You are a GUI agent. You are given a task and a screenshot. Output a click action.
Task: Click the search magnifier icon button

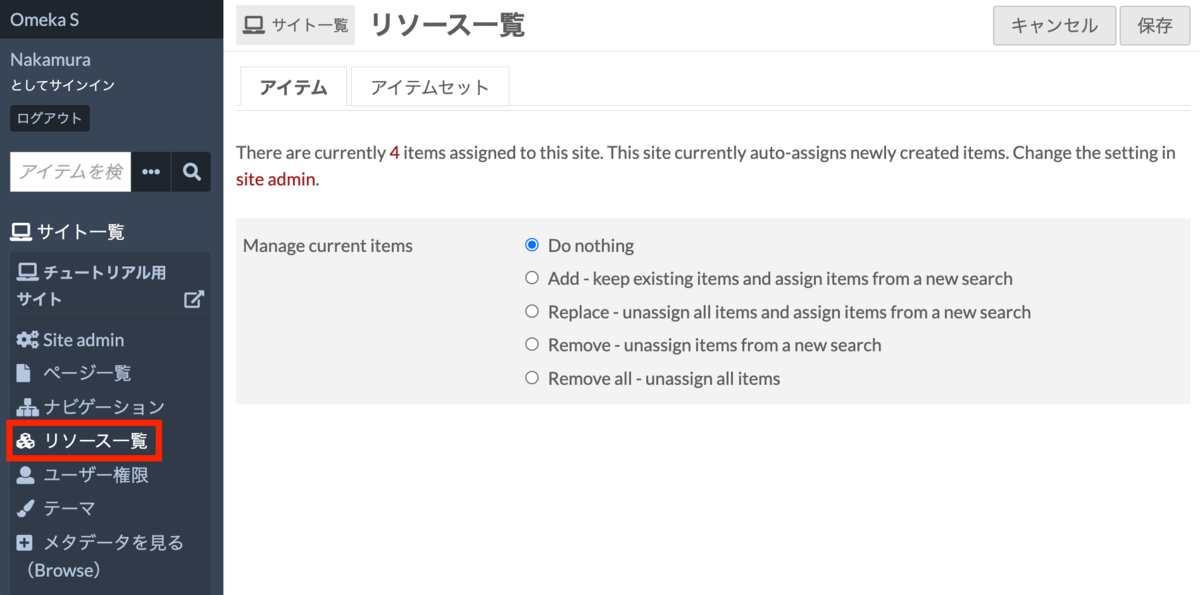tap(191, 172)
